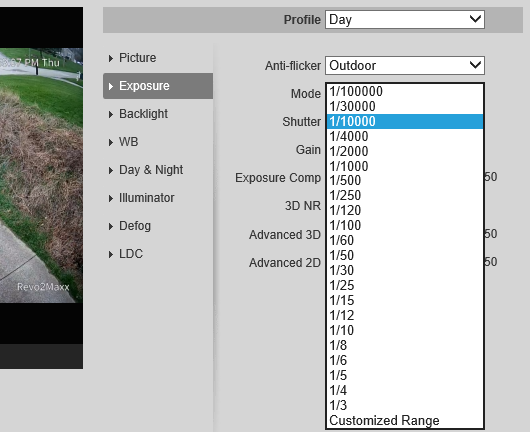
Task: Choose shutter speed 1/100
Action: click(x=405, y=225)
